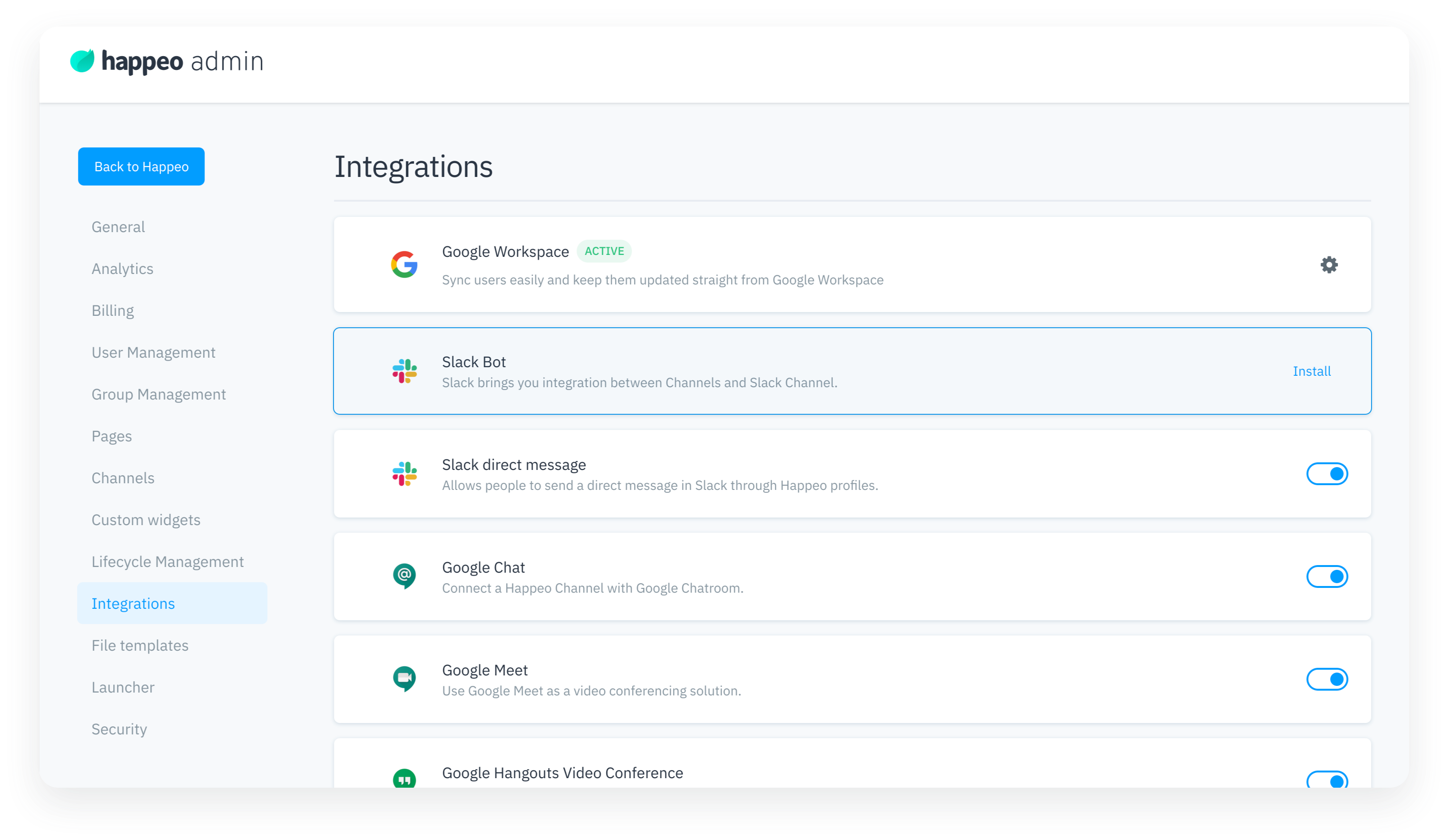Screen dimensions: 1451x840
Task: Click the Slack direct message logo
Action: pos(404,474)
